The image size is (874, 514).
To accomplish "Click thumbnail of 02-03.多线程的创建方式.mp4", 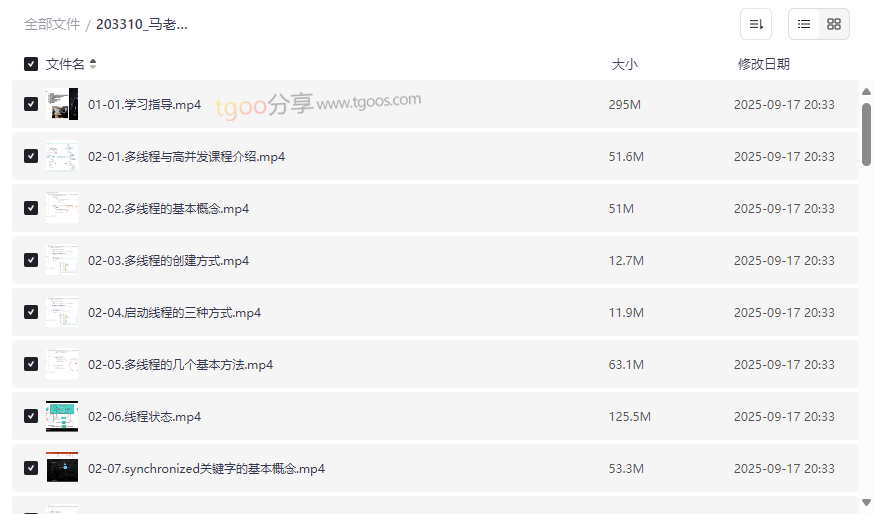I will tap(62, 260).
